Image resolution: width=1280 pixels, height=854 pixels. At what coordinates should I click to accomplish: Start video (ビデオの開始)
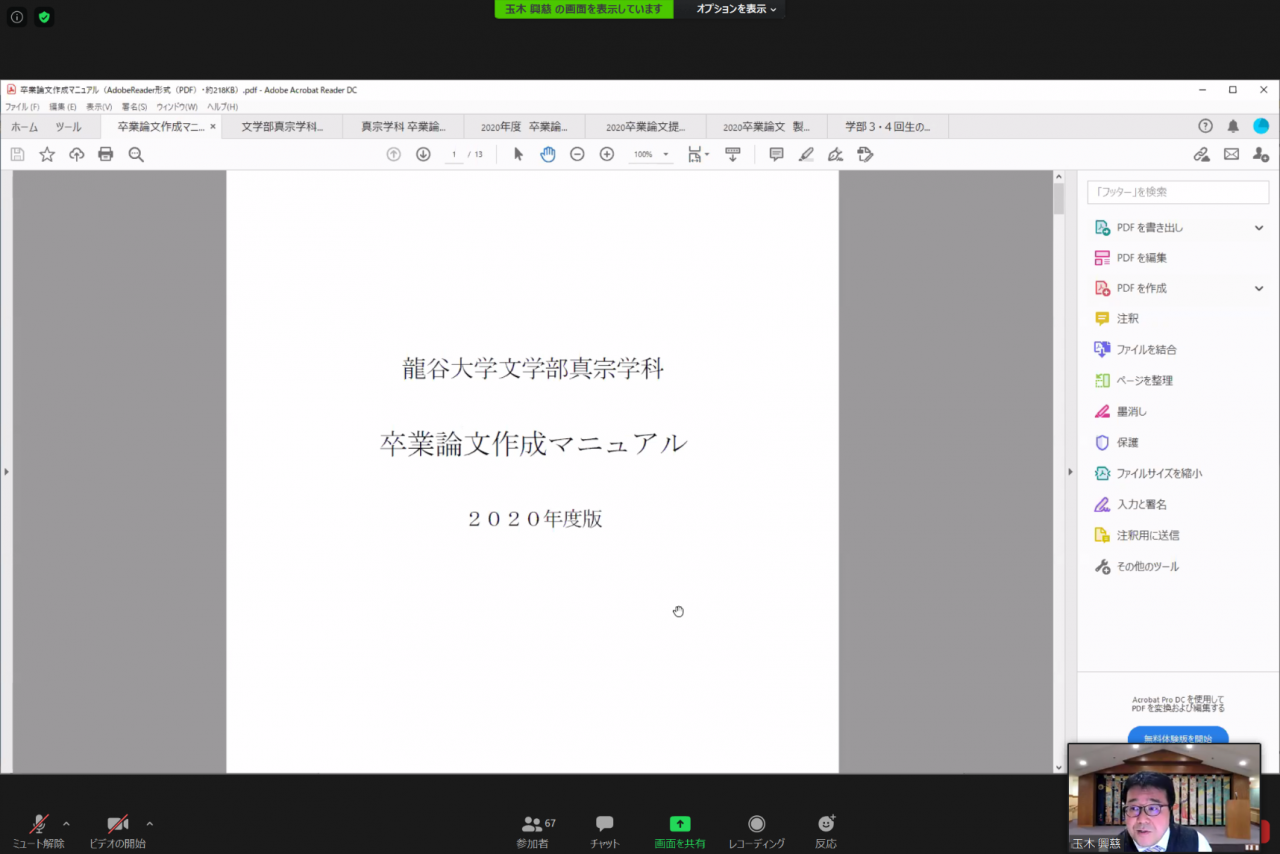tap(118, 830)
